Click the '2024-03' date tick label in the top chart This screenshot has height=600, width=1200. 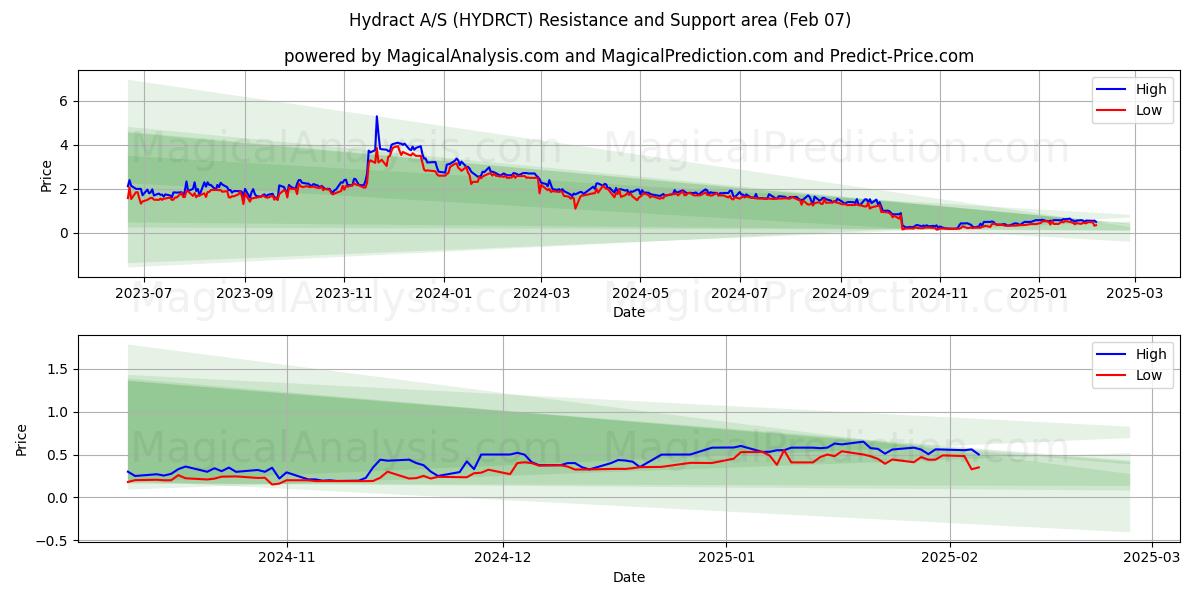(541, 295)
